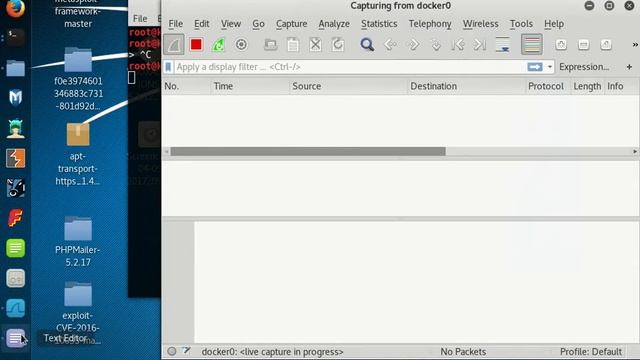Jump to the last packet icon
This screenshot has width=640, height=360.
[x=480, y=44]
